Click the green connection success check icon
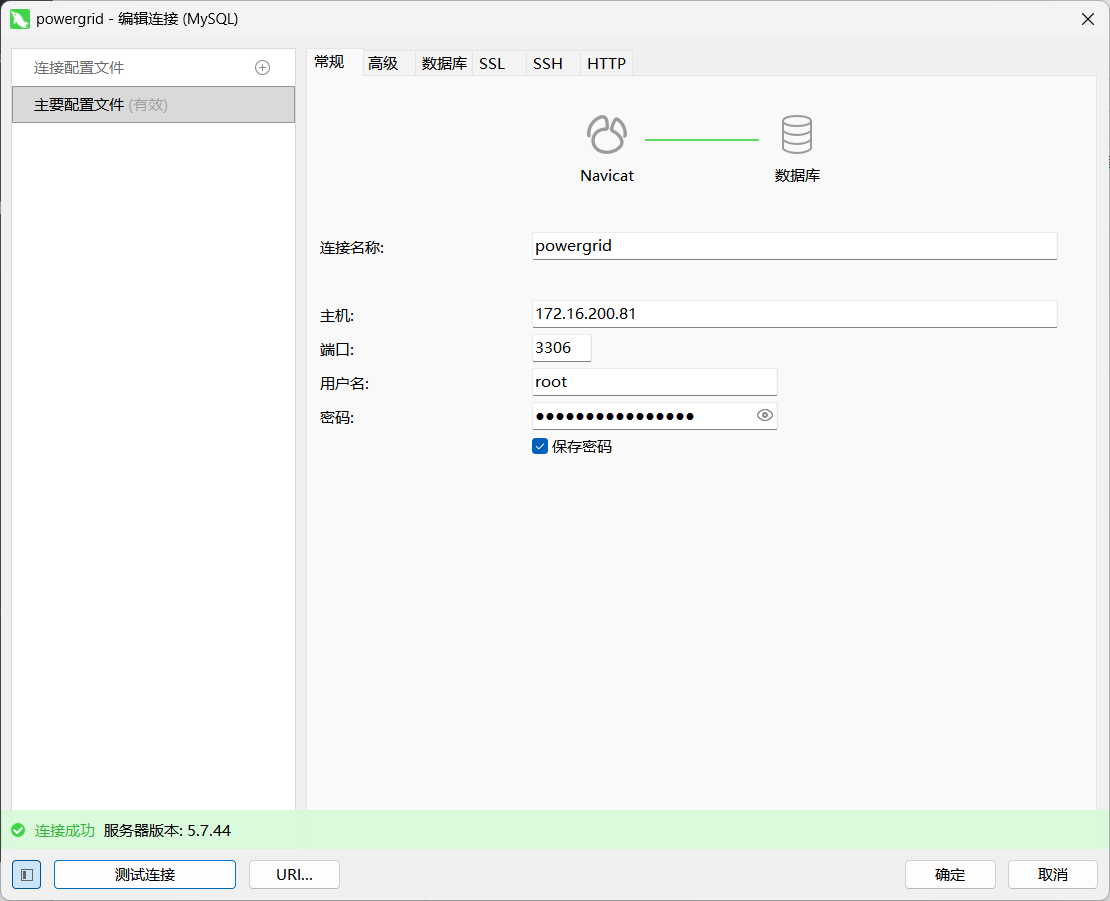1110x901 pixels. click(x=17, y=831)
